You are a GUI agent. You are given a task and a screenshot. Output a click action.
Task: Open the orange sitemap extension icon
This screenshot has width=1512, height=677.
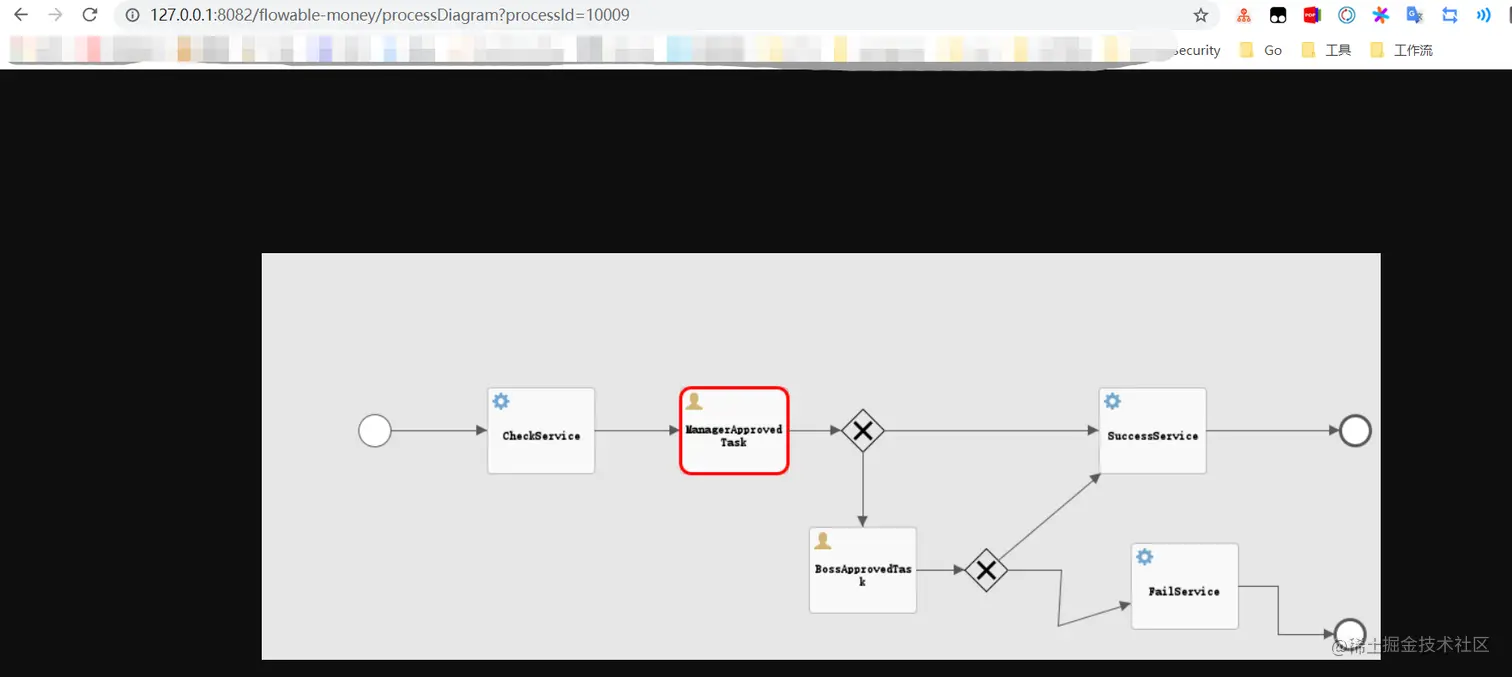1244,15
